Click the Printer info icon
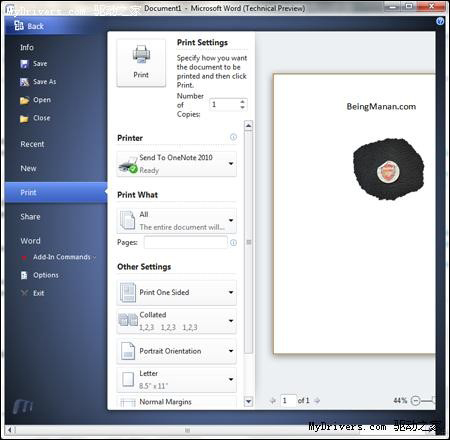This screenshot has height=440, width=450. pos(233,137)
